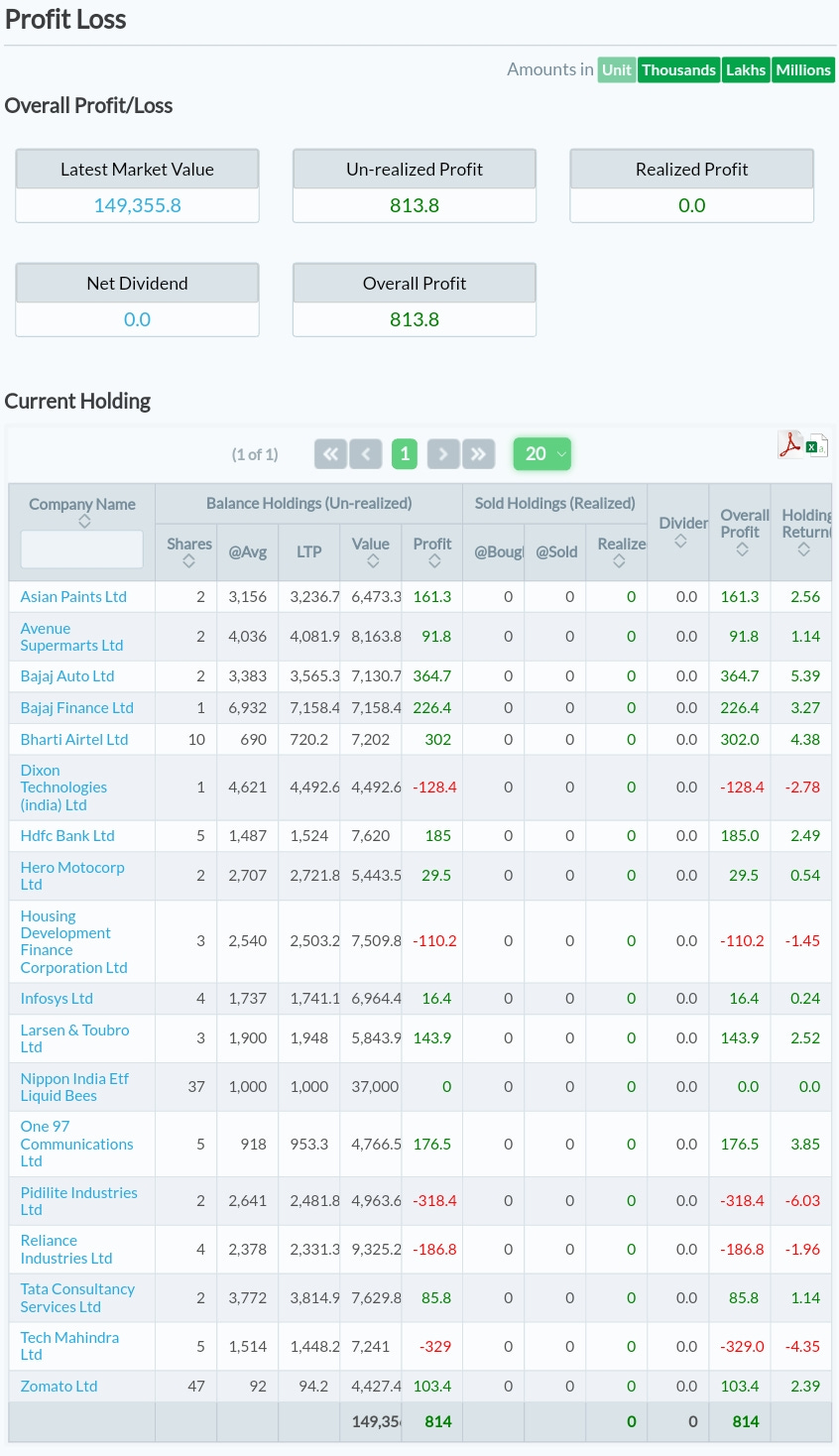Select Un-realized Profit value 813.8
Viewport: 839px width, 1456px height.
415,205
